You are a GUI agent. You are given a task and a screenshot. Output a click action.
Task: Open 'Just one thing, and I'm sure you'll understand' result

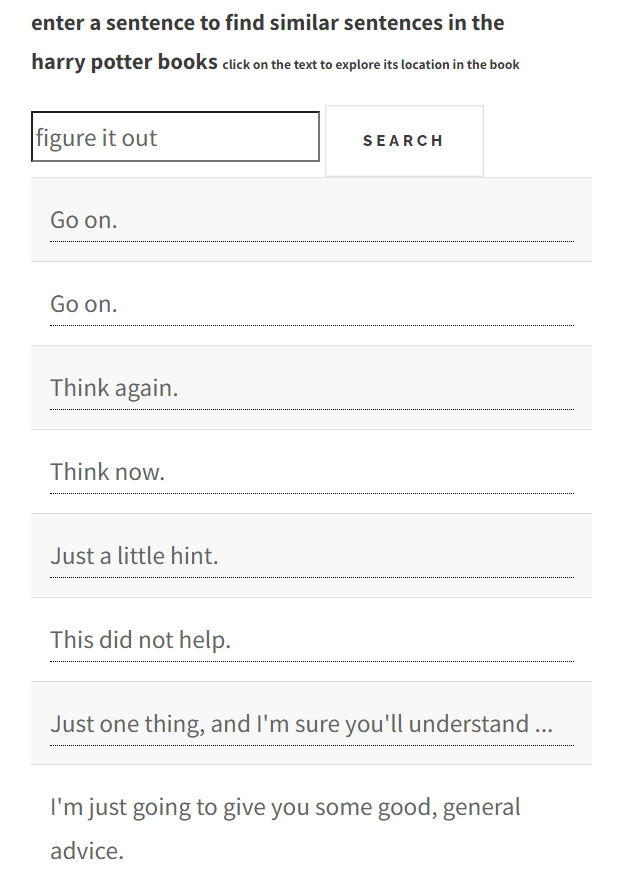click(x=311, y=723)
